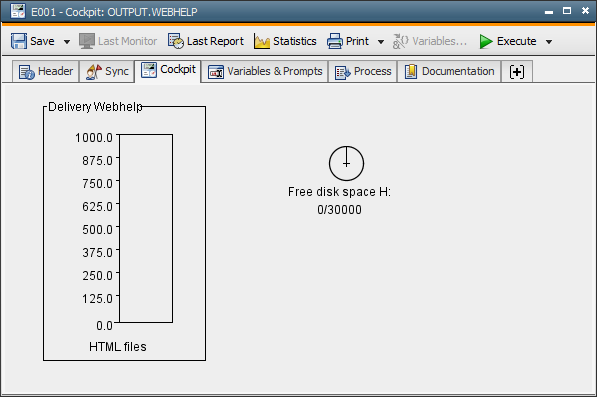Screen dimensions: 597x397
Task: Click the Save floppy disk icon
Action: click(19, 41)
